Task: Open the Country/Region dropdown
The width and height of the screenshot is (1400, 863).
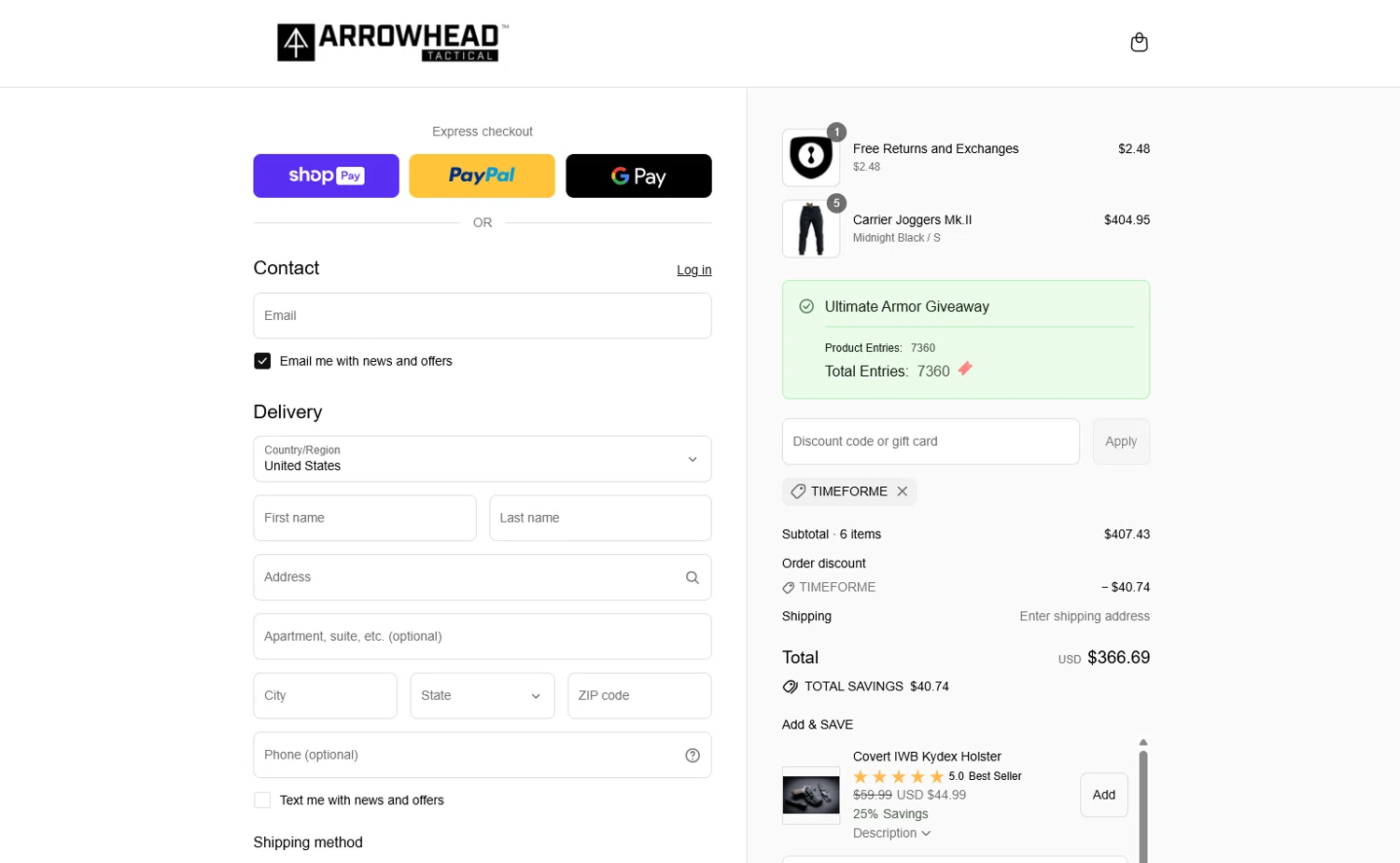Action: pos(482,459)
